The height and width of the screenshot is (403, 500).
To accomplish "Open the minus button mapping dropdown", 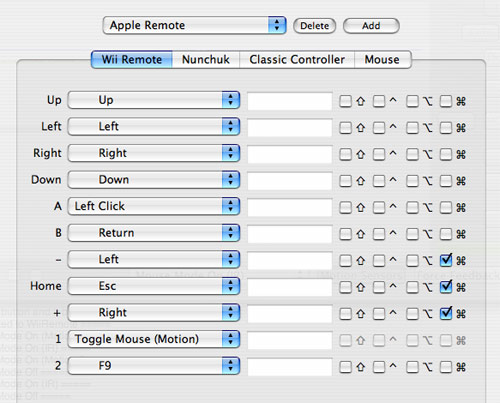I will coord(154,259).
